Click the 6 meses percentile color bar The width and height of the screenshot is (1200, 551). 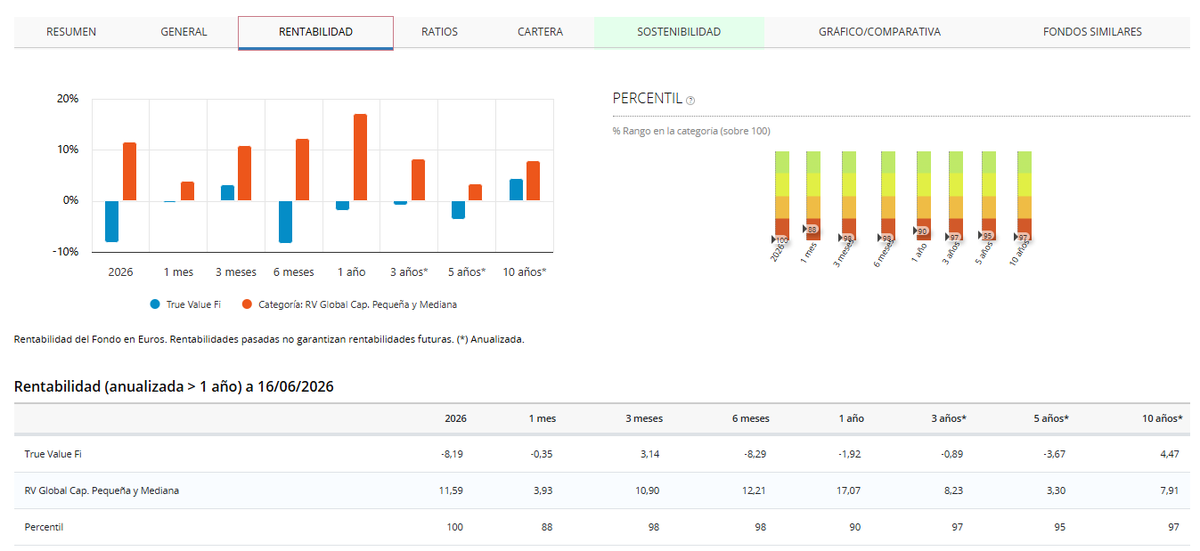pos(887,195)
